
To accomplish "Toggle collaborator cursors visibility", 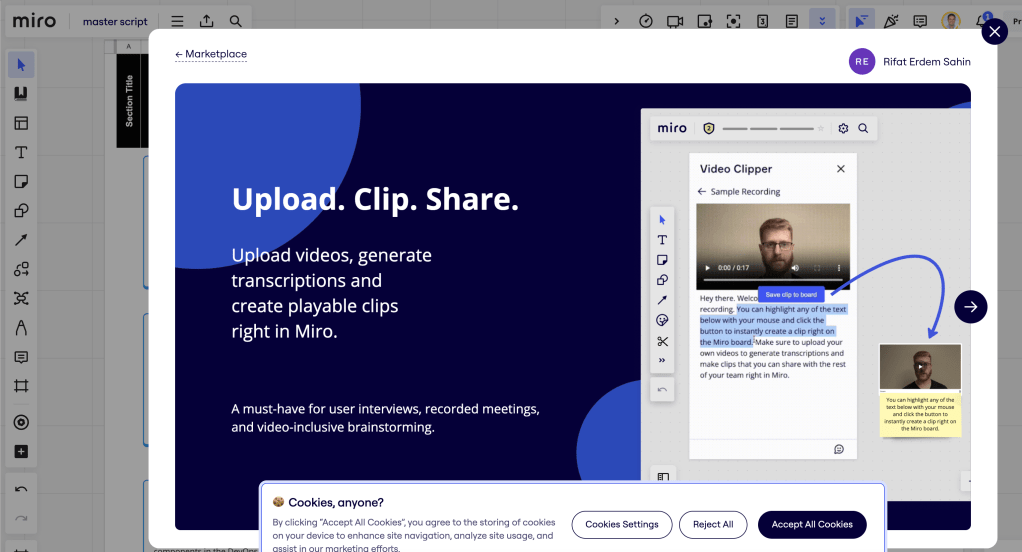I will 861,22.
